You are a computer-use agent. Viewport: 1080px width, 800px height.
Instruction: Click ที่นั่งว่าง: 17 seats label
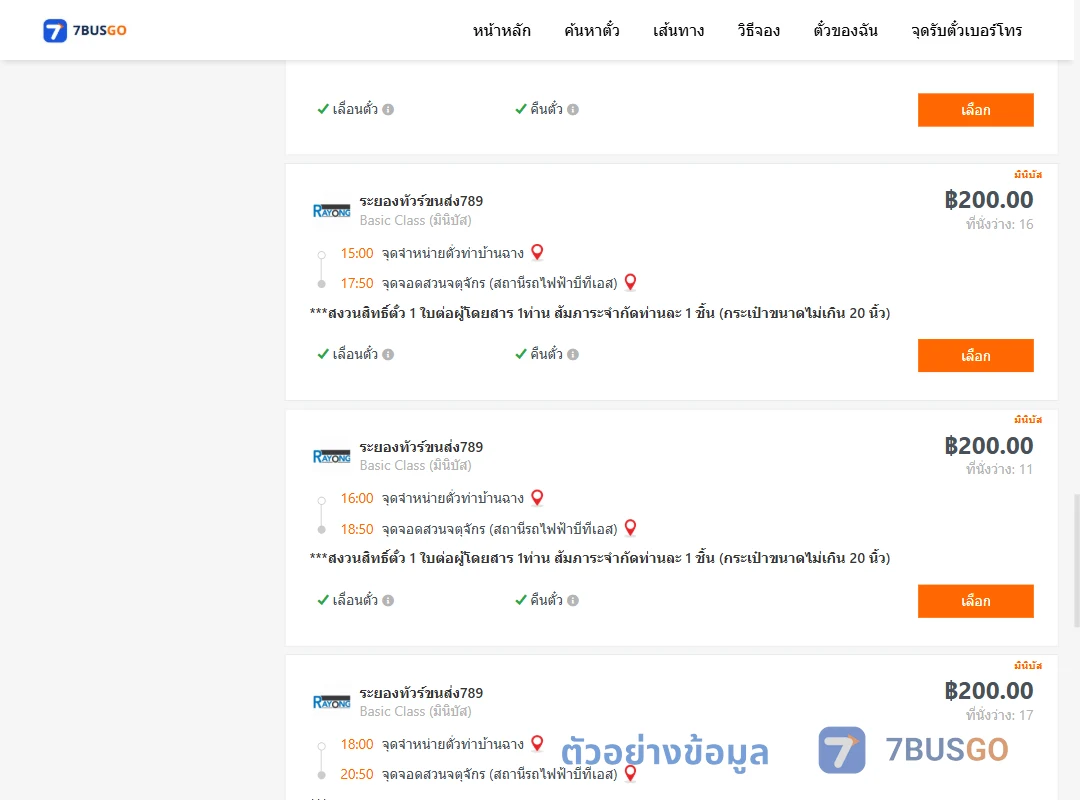[x=999, y=715]
